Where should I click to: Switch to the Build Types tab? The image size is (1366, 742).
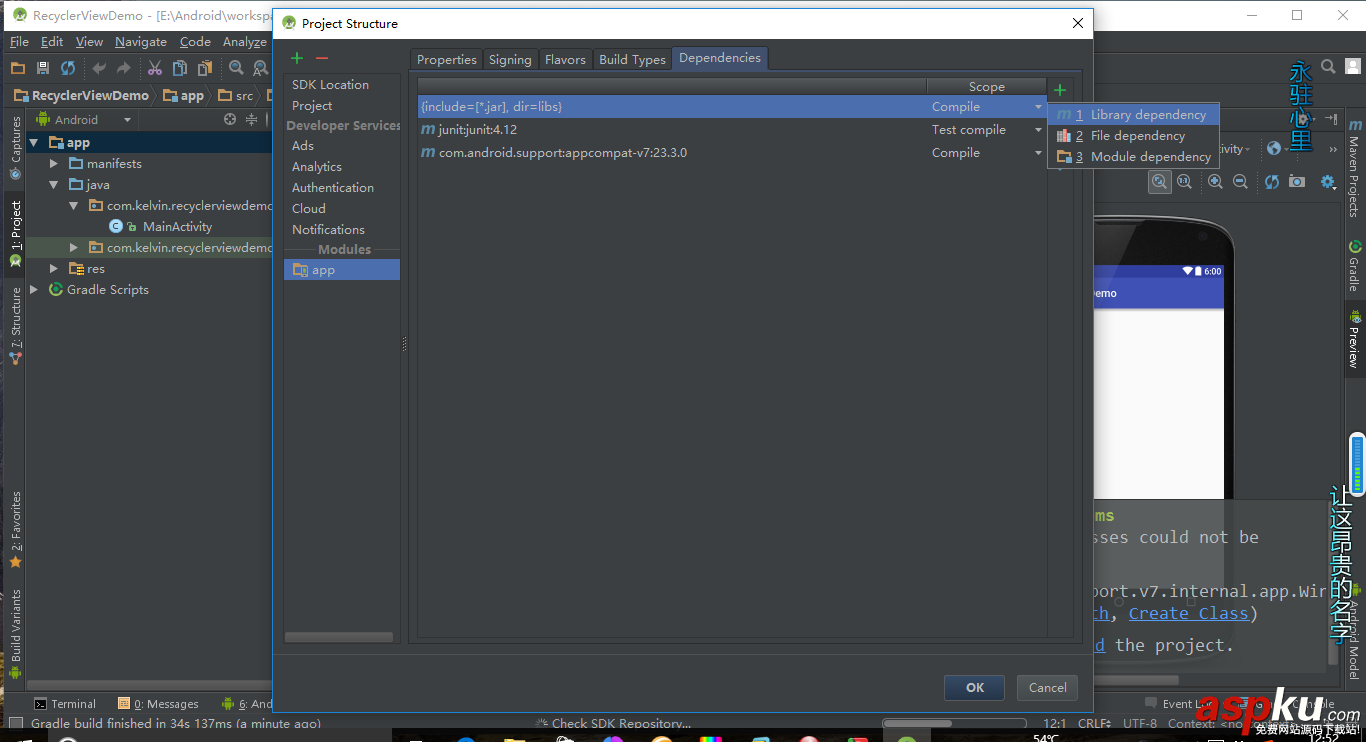pos(632,60)
